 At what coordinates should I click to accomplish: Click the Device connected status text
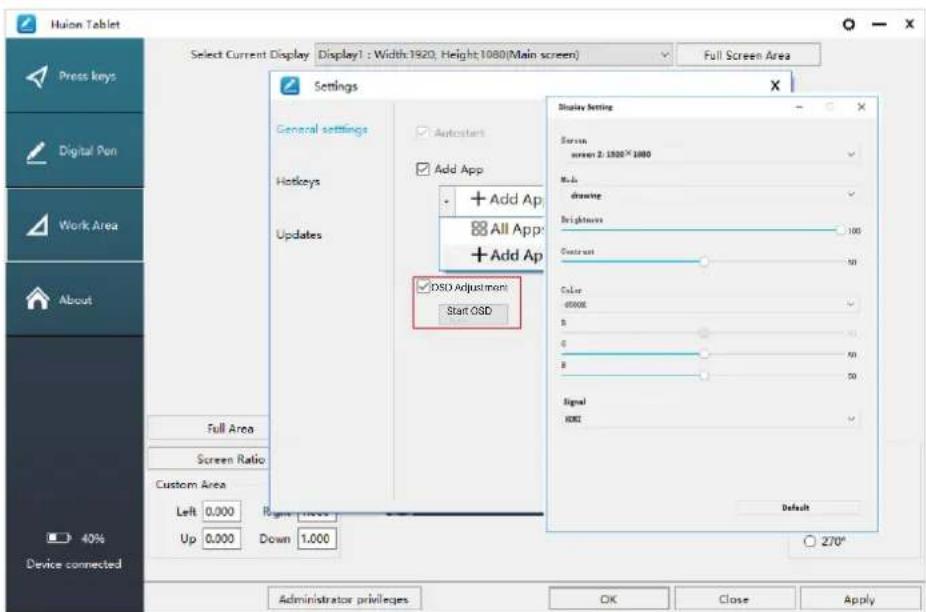point(74,564)
